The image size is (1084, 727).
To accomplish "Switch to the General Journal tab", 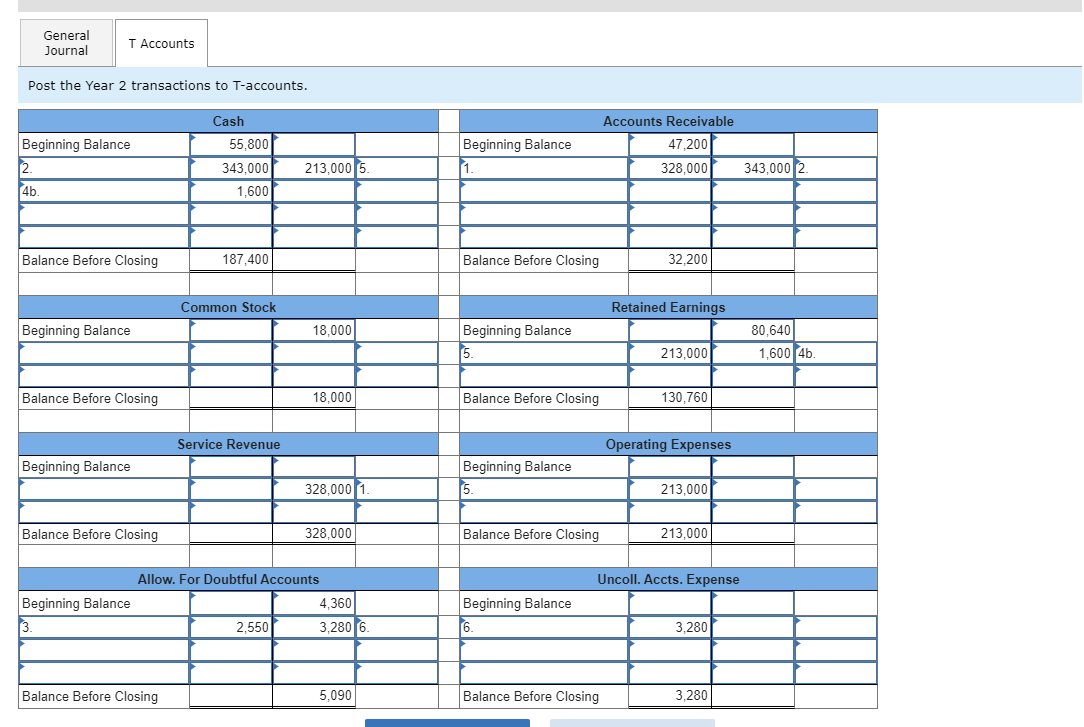I will [x=65, y=42].
